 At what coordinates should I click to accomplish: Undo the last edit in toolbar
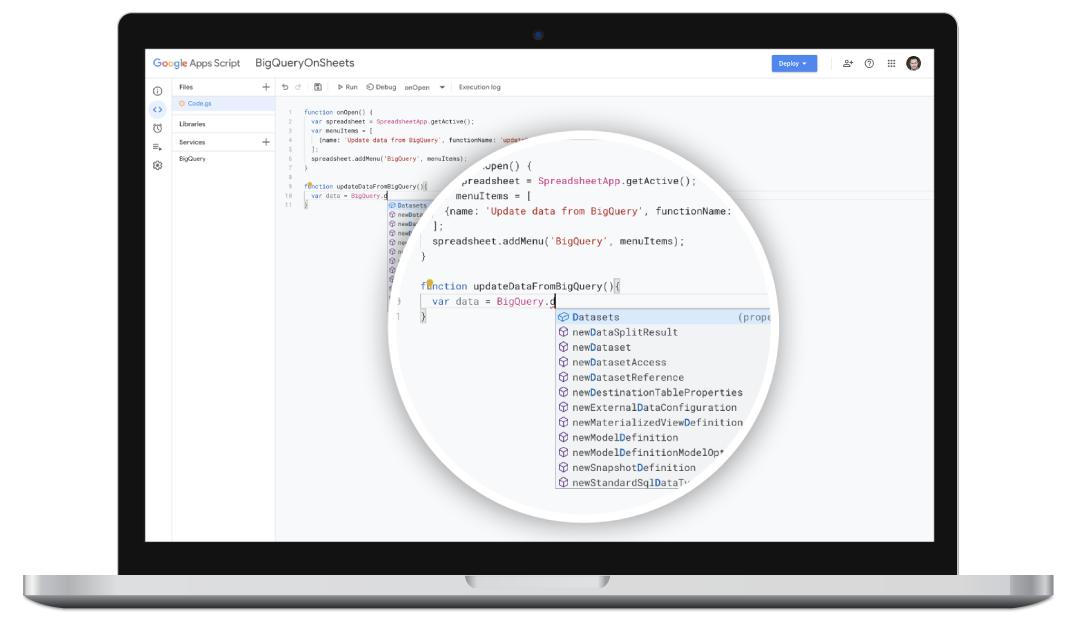[x=285, y=87]
